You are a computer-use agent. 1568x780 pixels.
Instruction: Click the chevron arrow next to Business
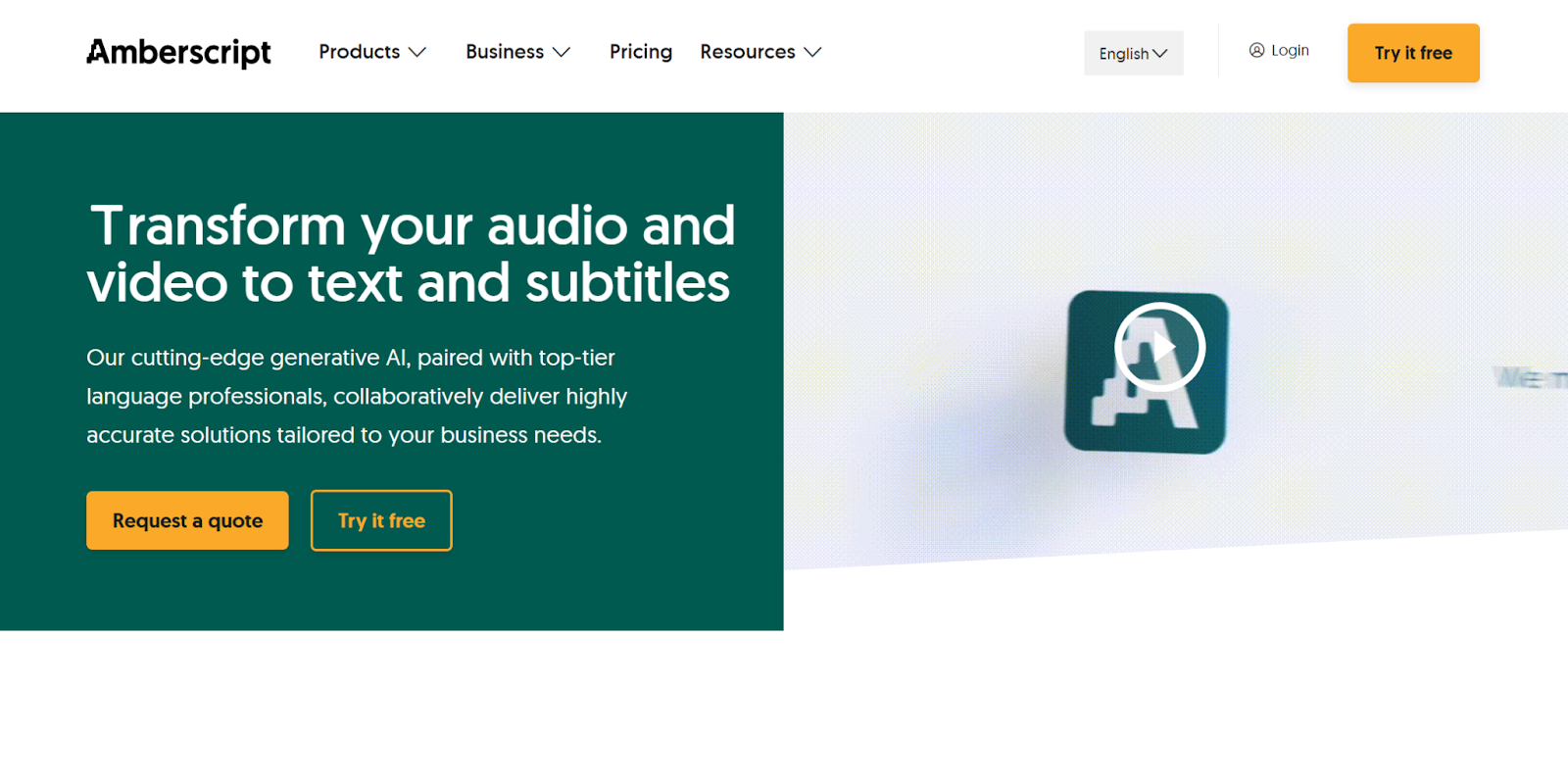562,52
